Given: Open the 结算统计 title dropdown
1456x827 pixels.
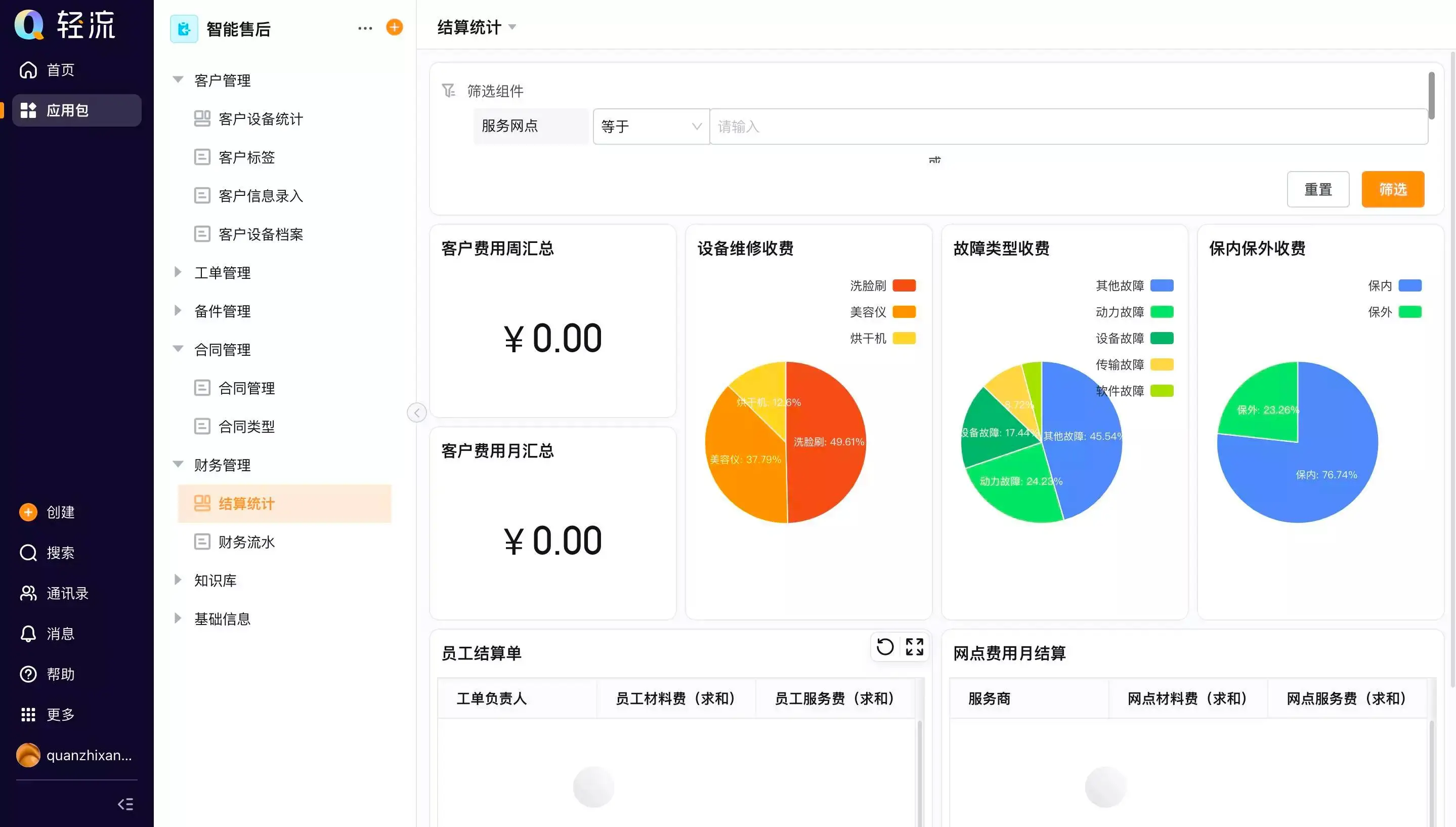Looking at the screenshot, I should tap(476, 27).
